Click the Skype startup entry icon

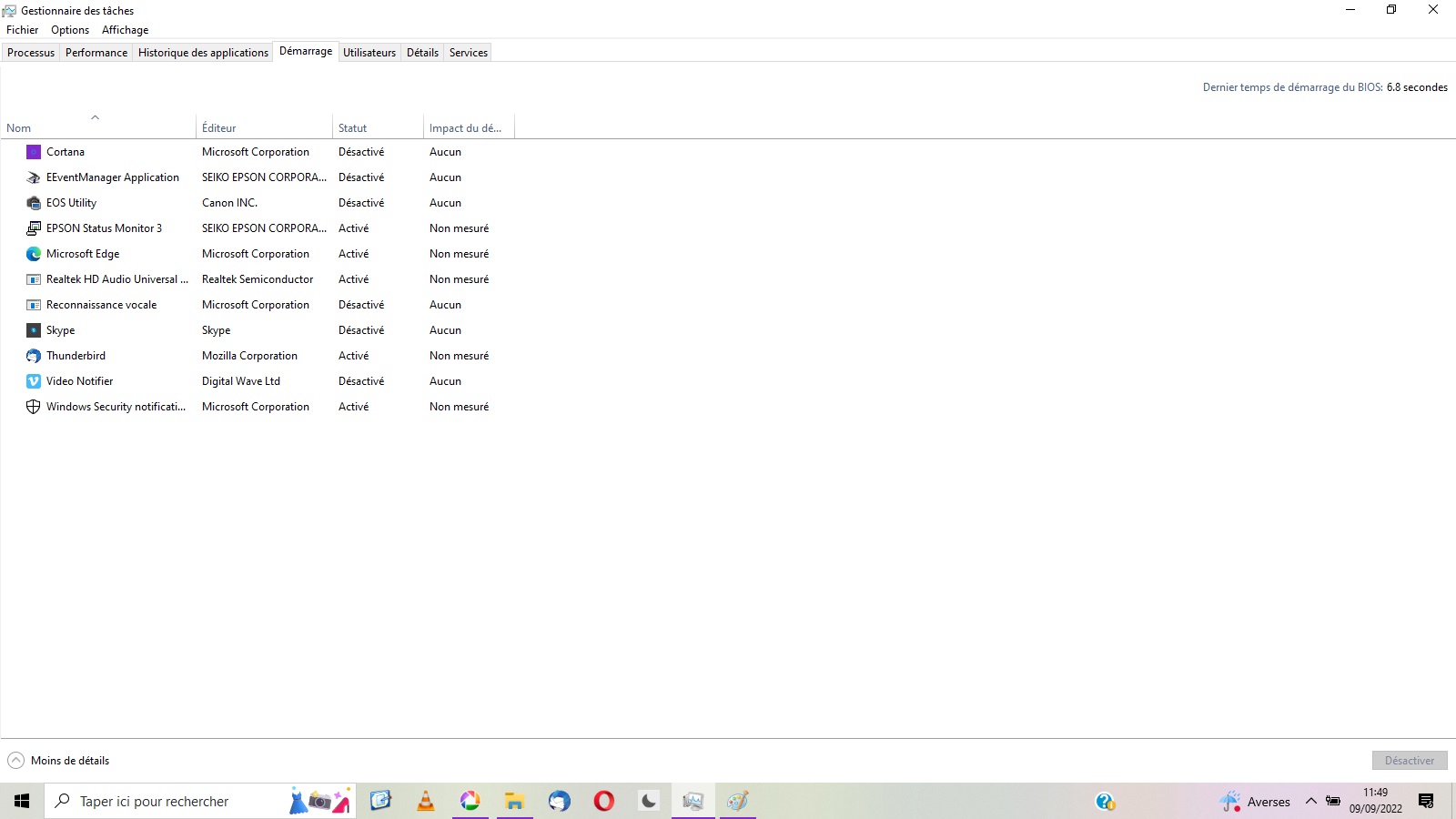34,330
